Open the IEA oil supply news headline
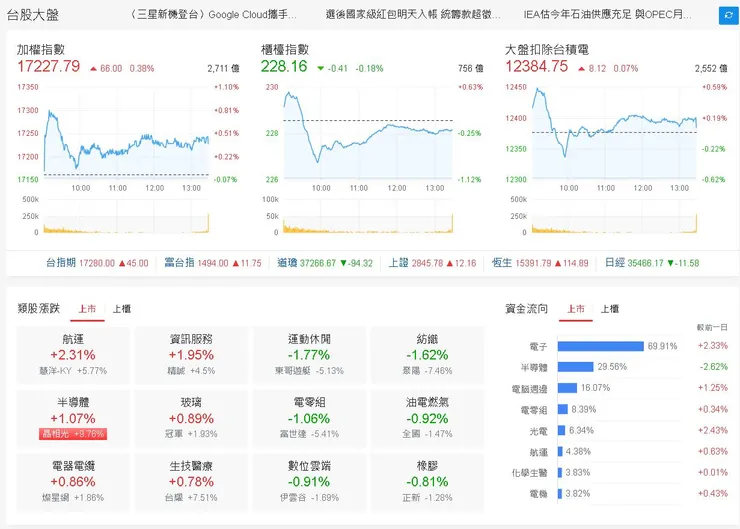Viewport: 740px width, 529px height. click(607, 15)
